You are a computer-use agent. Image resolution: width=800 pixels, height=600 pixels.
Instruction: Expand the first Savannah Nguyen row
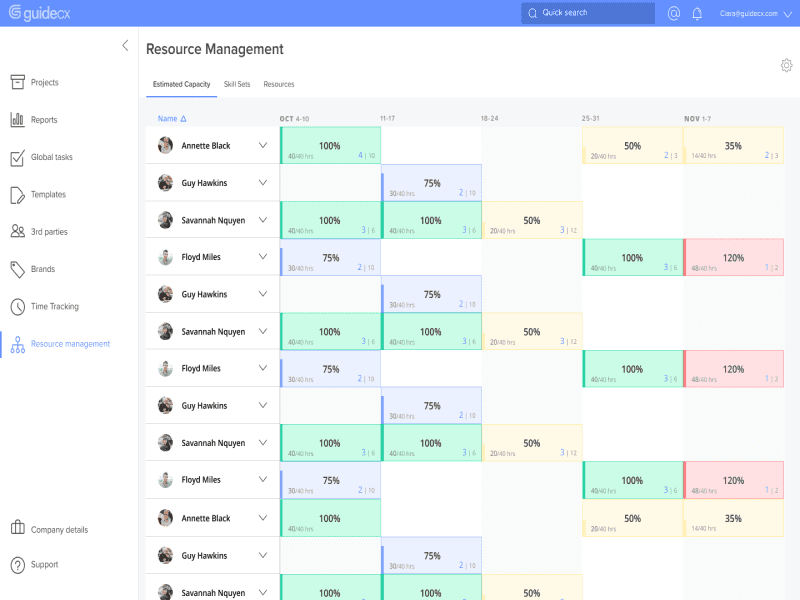[263, 220]
